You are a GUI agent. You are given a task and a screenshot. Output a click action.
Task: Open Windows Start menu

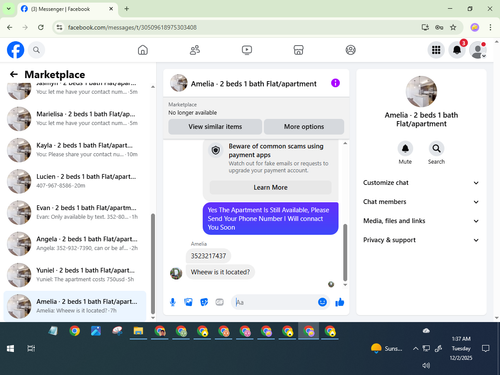(10, 348)
